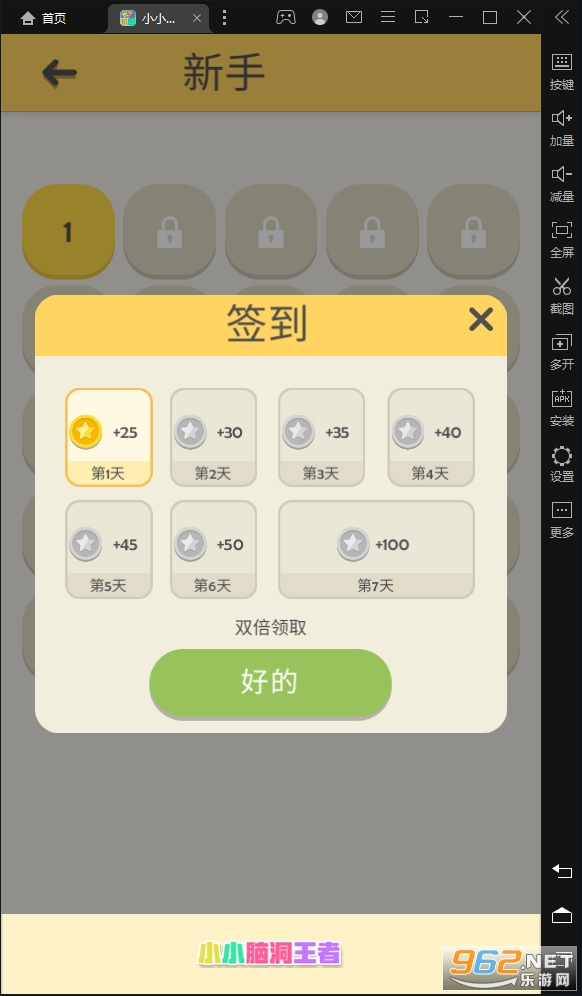582x996 pixels.
Task: Take a screenshot with 截图 scissors icon
Action: pos(562,295)
